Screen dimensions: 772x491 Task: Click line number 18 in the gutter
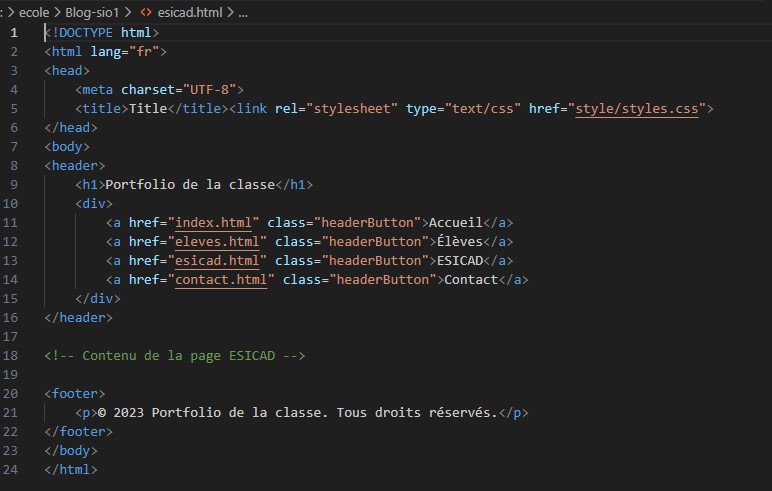click(10, 355)
